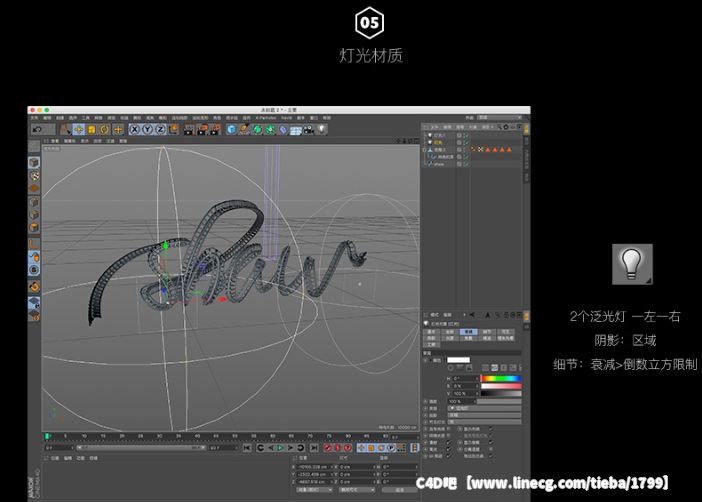
Task: Click frame 45 on timeline ruler
Action: click(216, 436)
